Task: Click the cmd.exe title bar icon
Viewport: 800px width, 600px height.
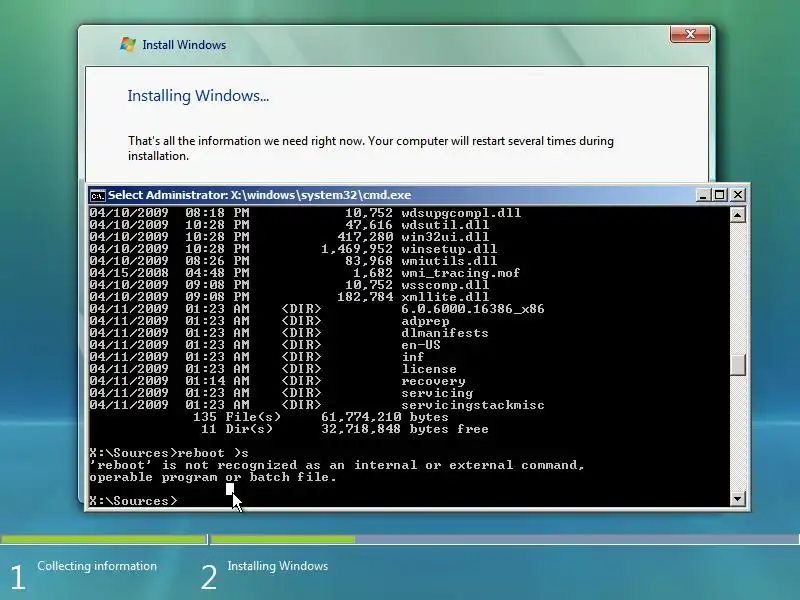Action: click(x=97, y=195)
